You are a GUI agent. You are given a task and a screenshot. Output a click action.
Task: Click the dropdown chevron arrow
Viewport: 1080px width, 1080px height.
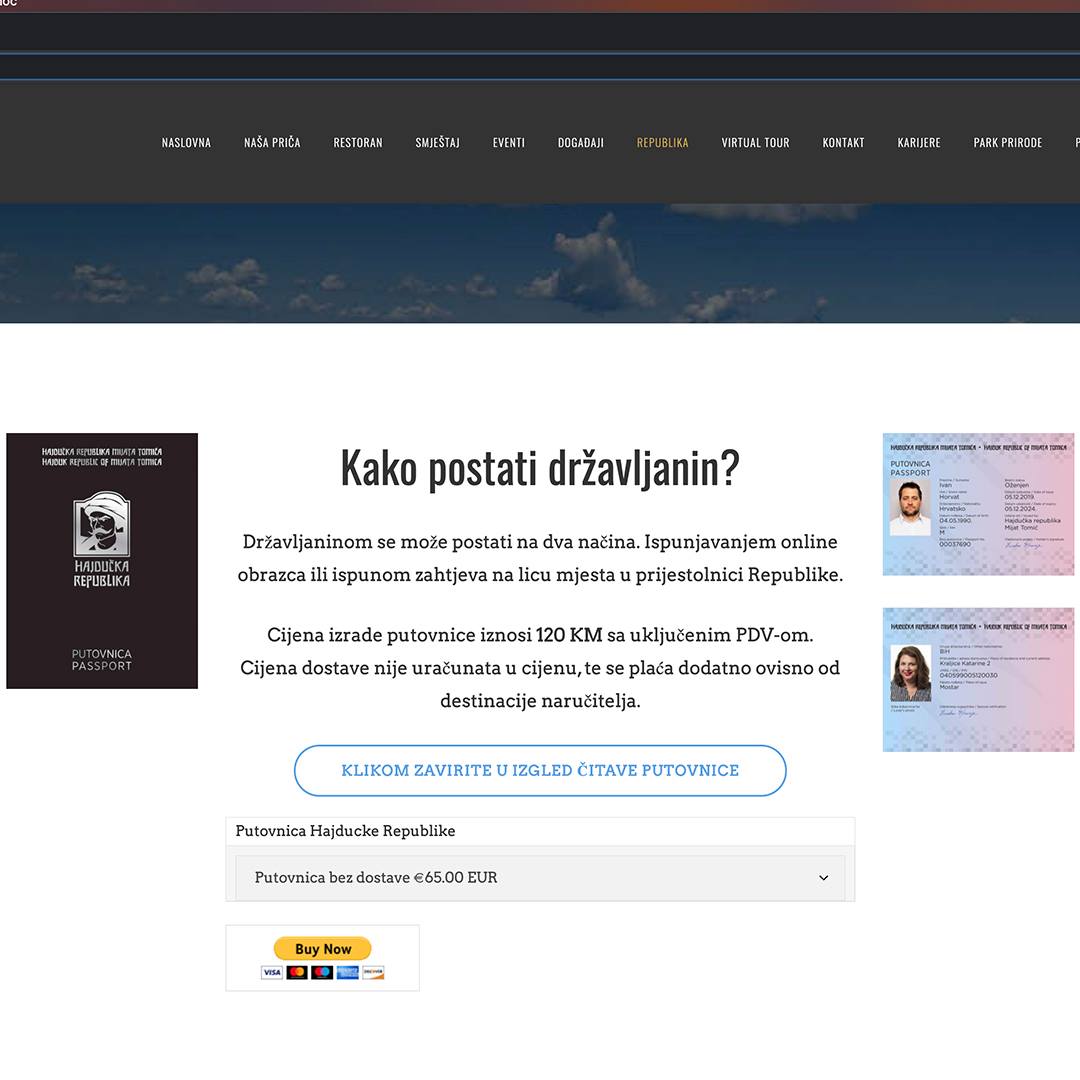(823, 878)
